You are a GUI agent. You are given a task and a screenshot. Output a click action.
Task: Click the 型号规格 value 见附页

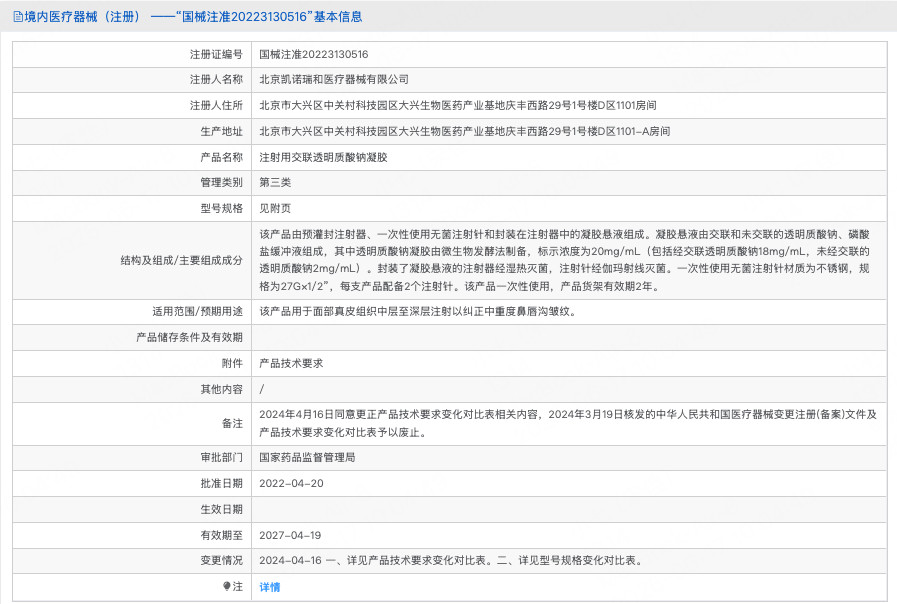coord(275,208)
